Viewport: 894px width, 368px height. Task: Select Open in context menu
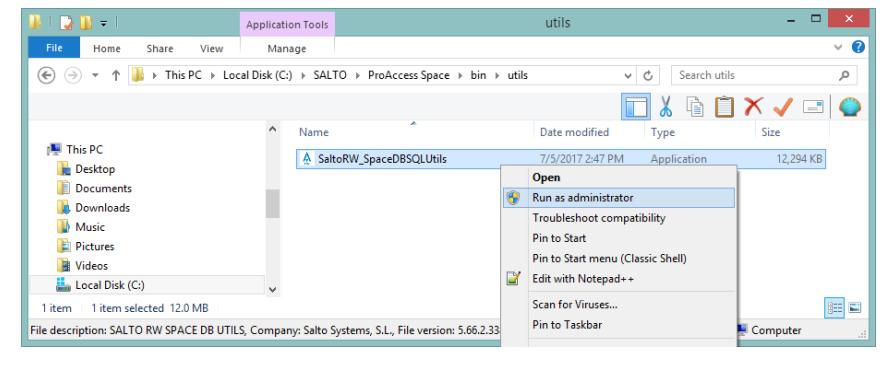(x=619, y=177)
